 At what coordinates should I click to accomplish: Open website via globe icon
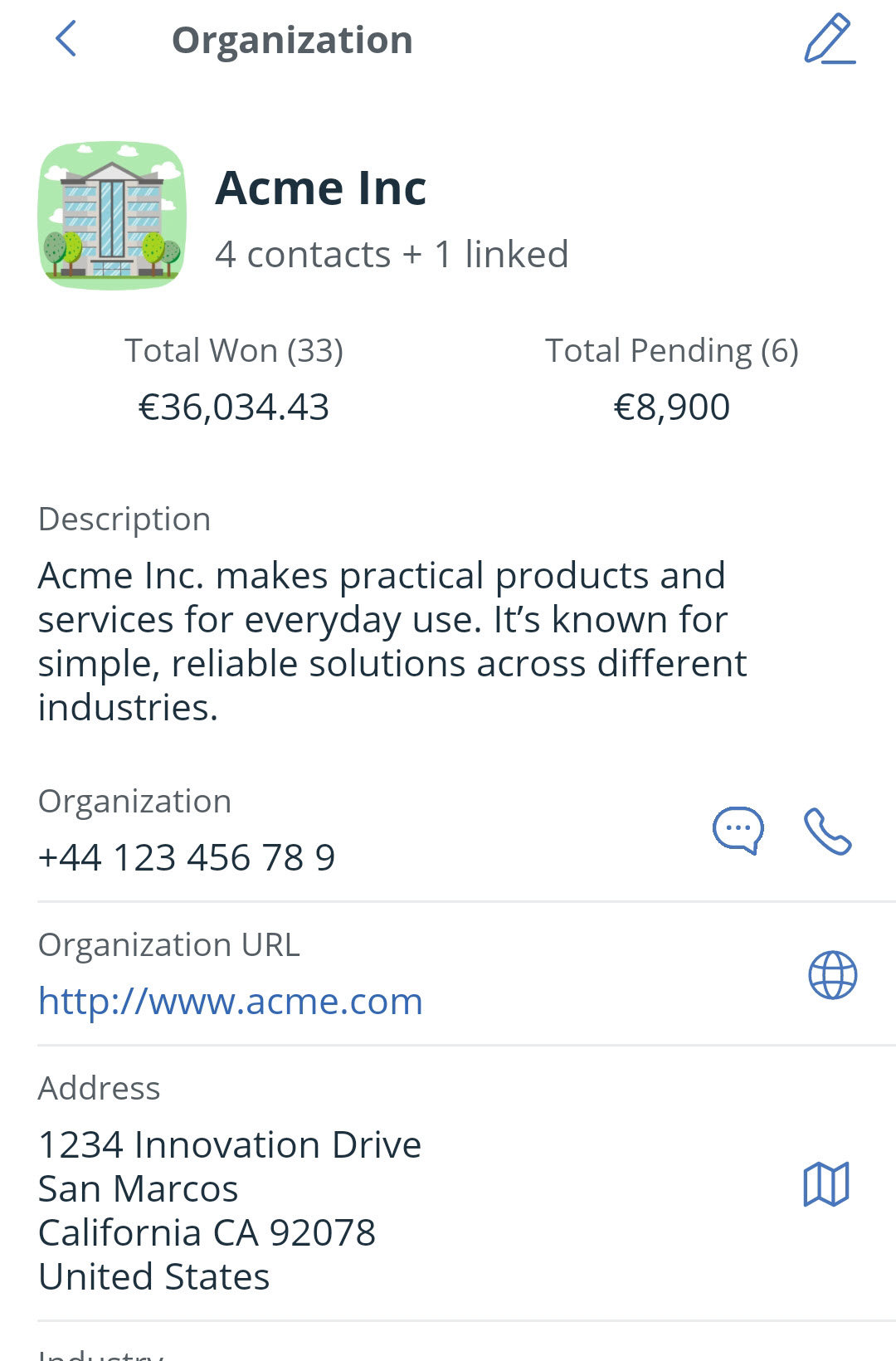pos(832,975)
